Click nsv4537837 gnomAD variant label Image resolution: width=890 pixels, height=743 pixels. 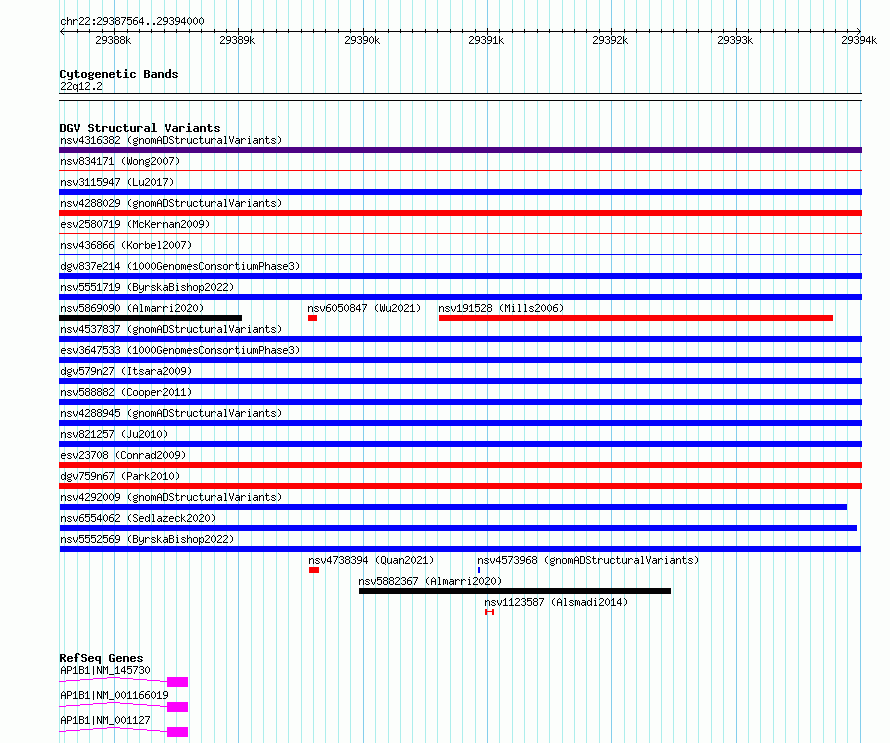[x=171, y=329]
